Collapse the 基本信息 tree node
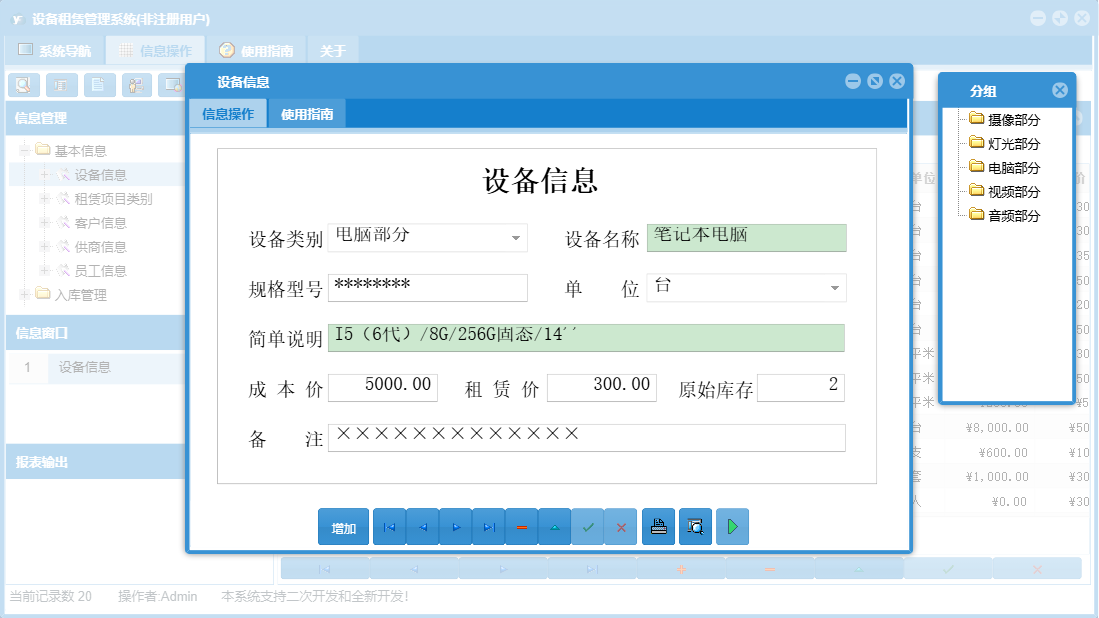 pyautogui.click(x=22, y=148)
